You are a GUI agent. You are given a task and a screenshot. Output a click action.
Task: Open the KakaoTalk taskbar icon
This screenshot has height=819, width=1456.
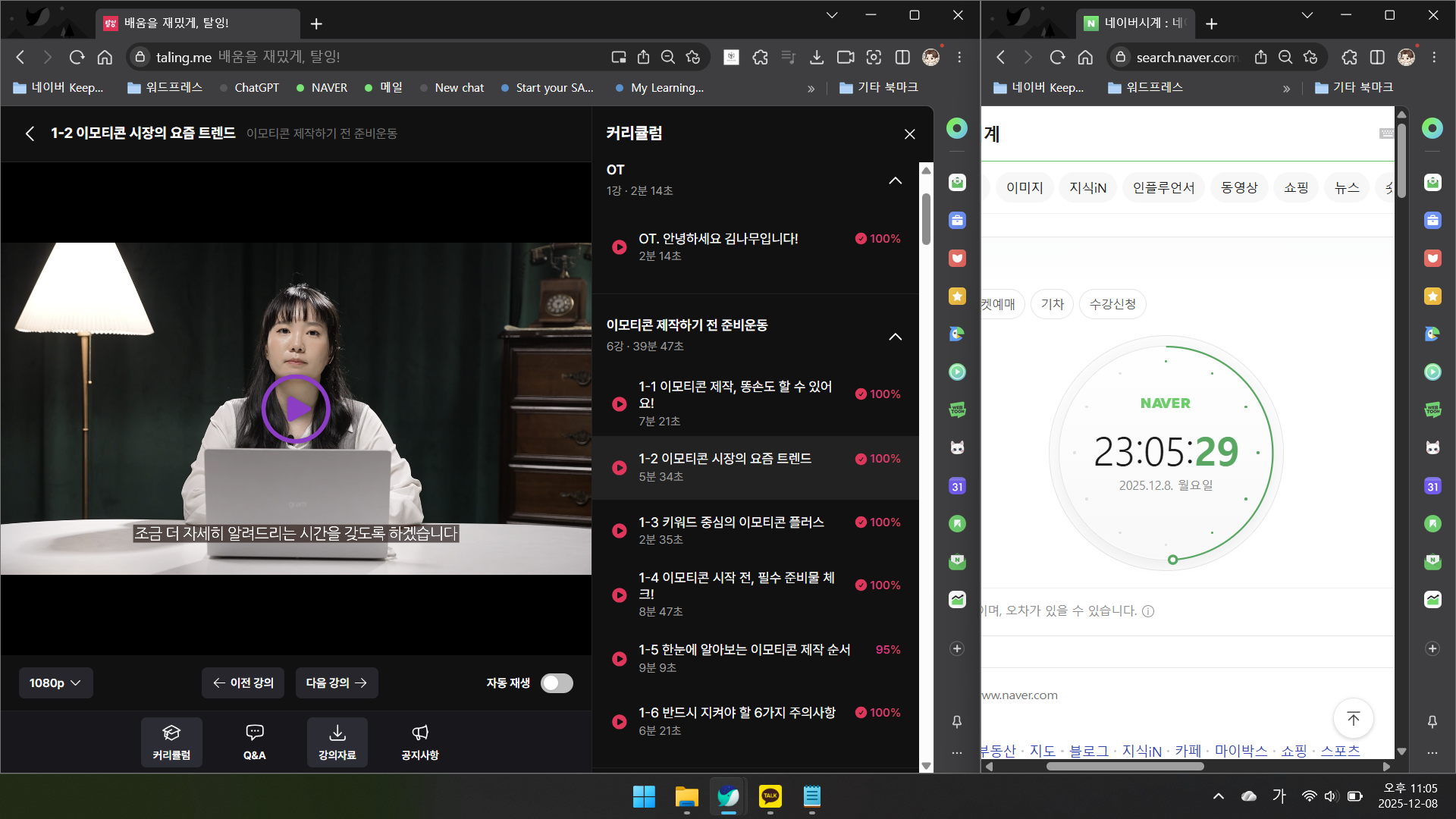(770, 796)
